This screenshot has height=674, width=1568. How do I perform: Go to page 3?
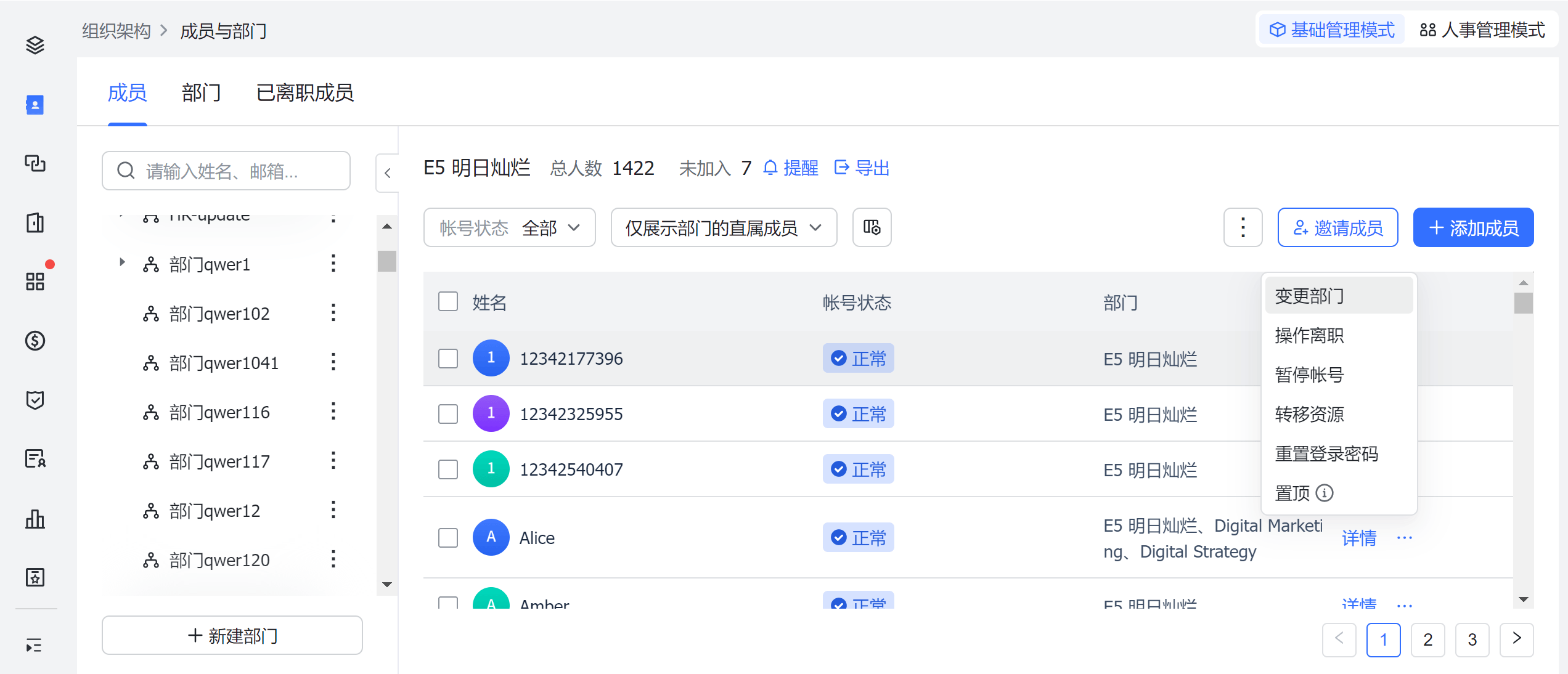pyautogui.click(x=1472, y=639)
